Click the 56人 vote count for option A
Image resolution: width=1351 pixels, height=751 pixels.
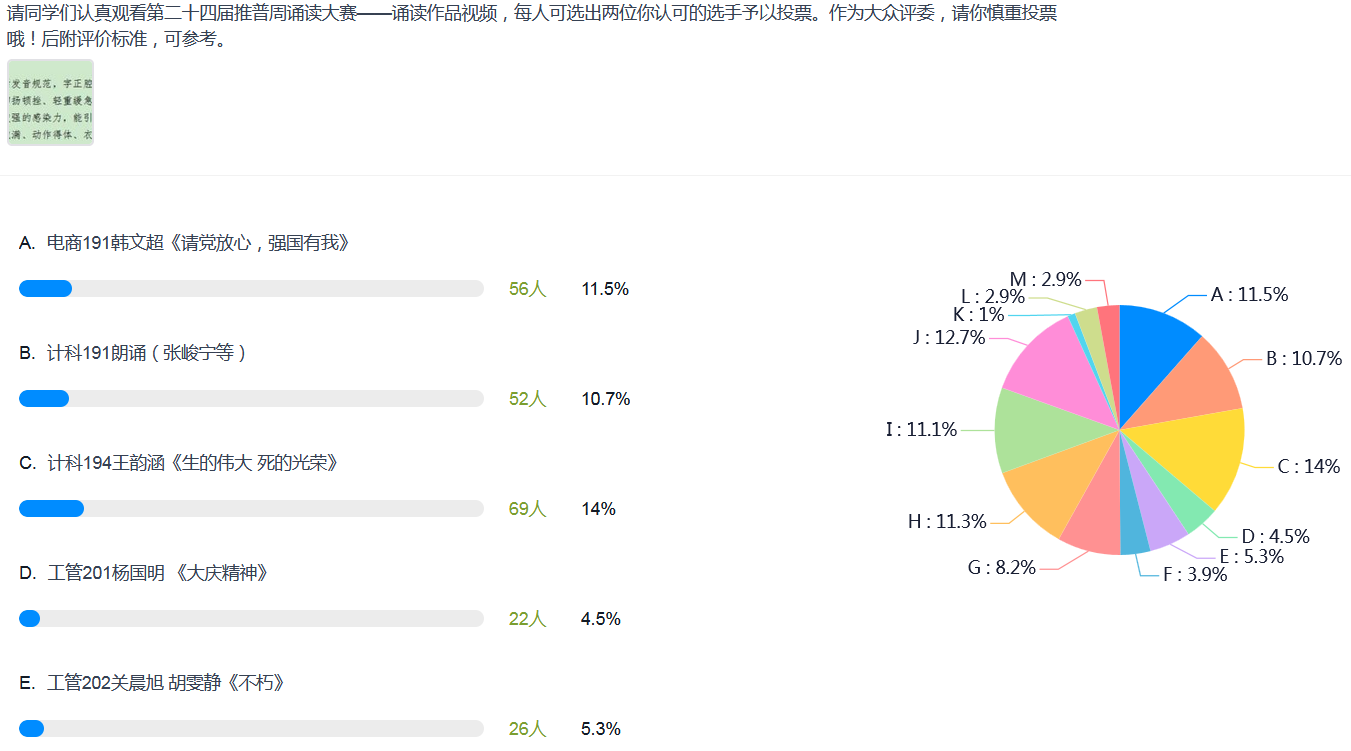click(x=527, y=289)
